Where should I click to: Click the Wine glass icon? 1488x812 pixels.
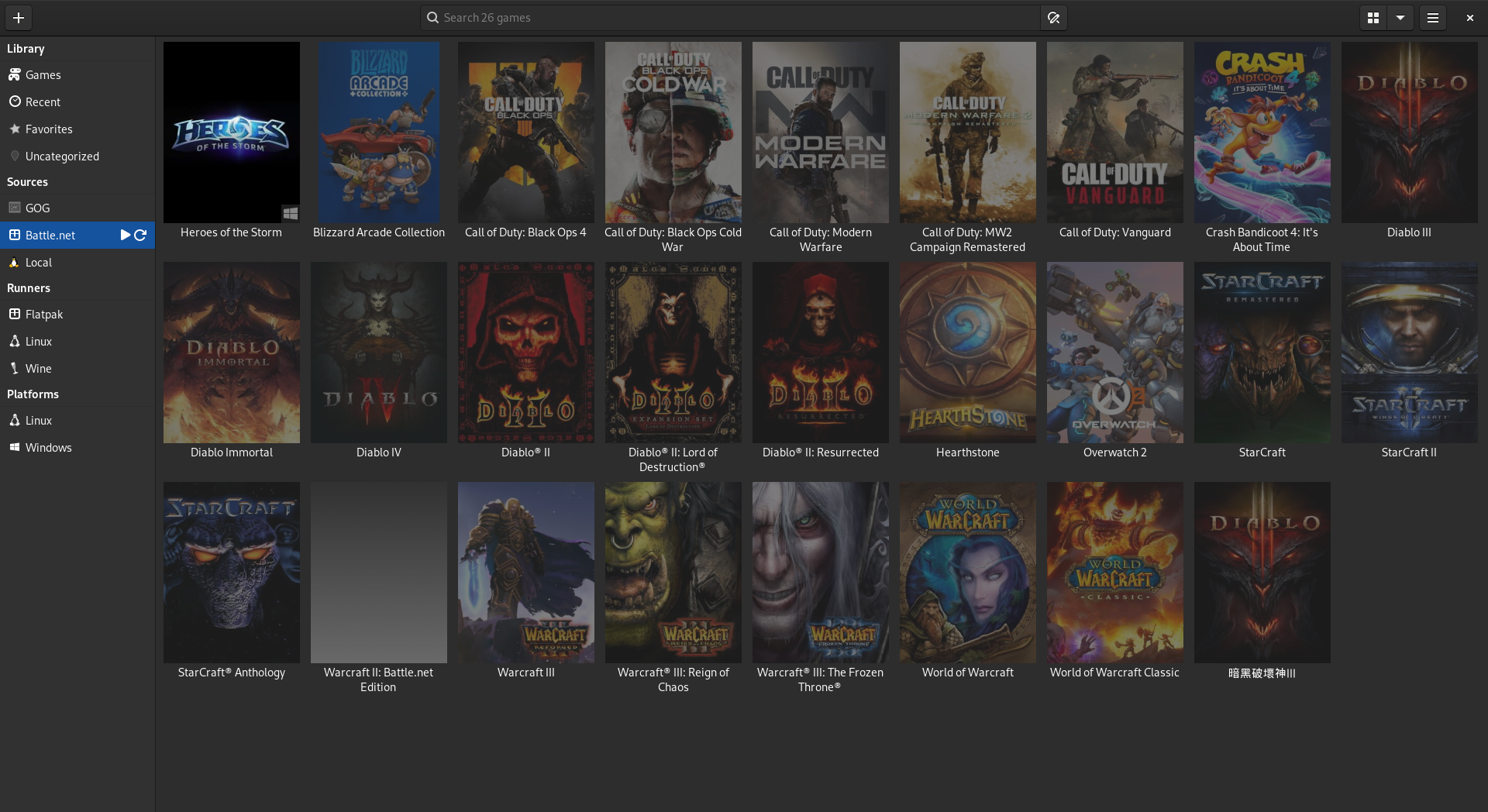click(x=14, y=368)
